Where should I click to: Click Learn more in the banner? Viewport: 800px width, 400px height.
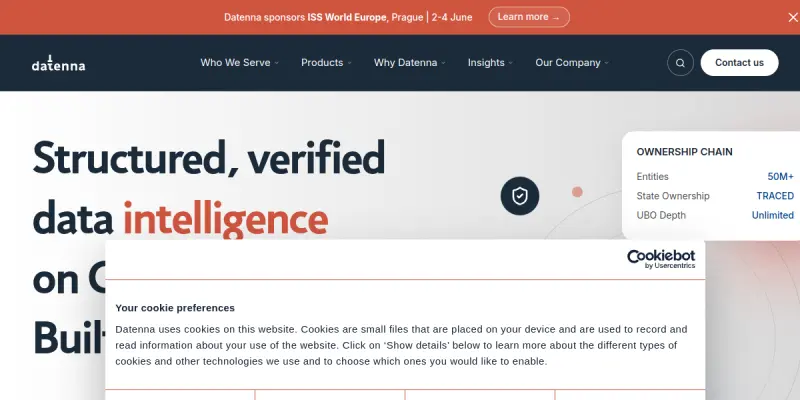[529, 17]
